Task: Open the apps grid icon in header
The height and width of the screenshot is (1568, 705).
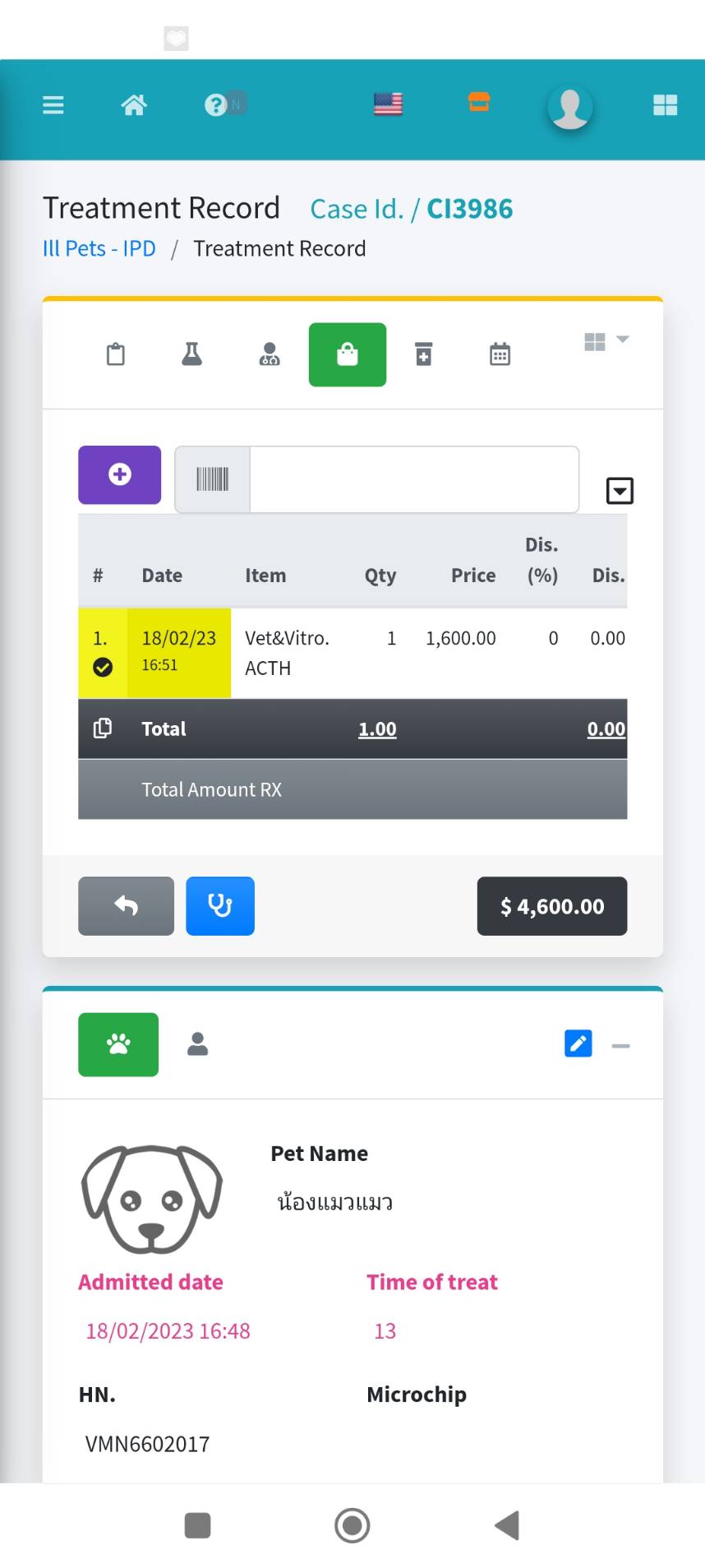Action: (x=665, y=105)
